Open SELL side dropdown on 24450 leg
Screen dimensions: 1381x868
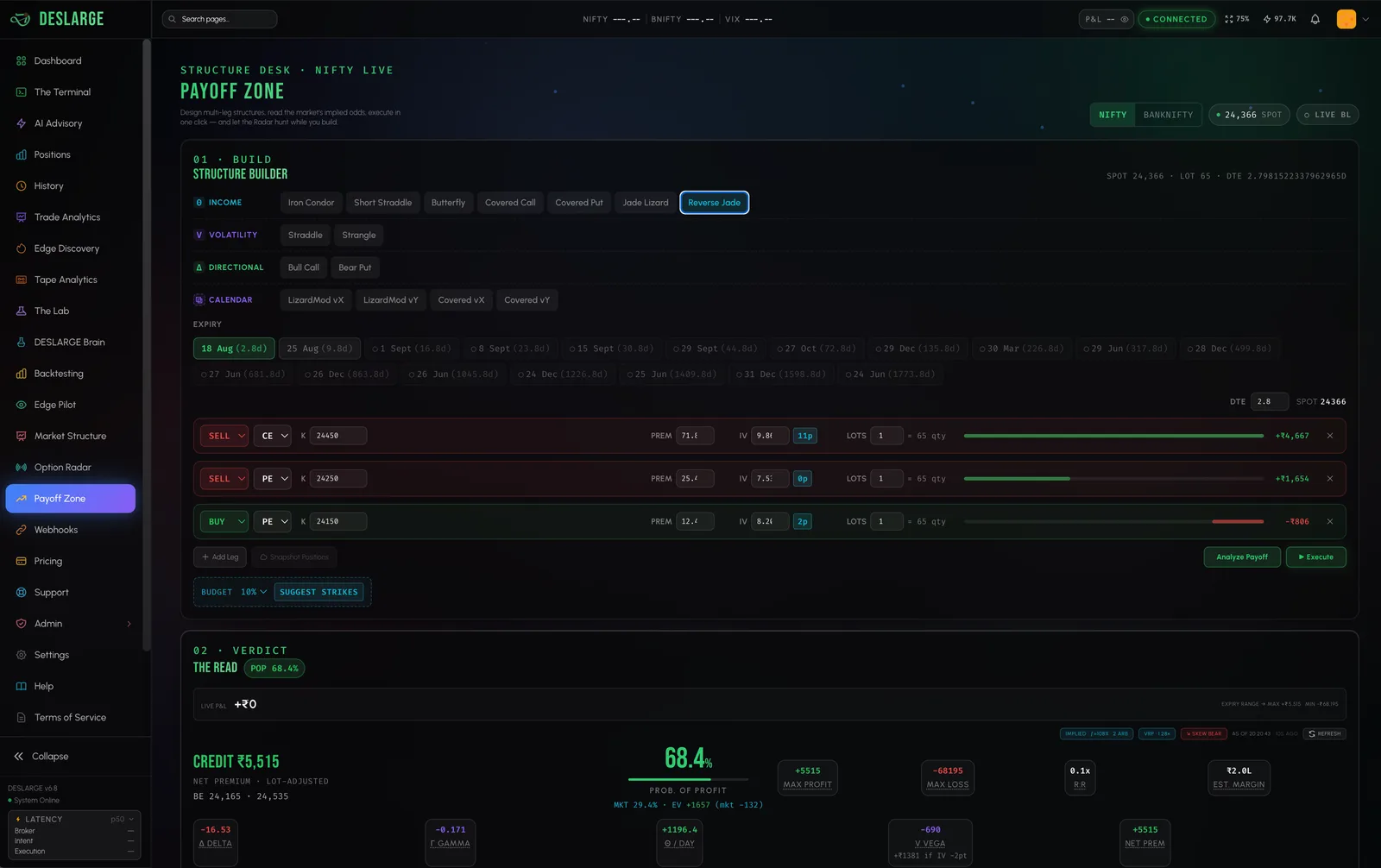pyautogui.click(x=224, y=436)
